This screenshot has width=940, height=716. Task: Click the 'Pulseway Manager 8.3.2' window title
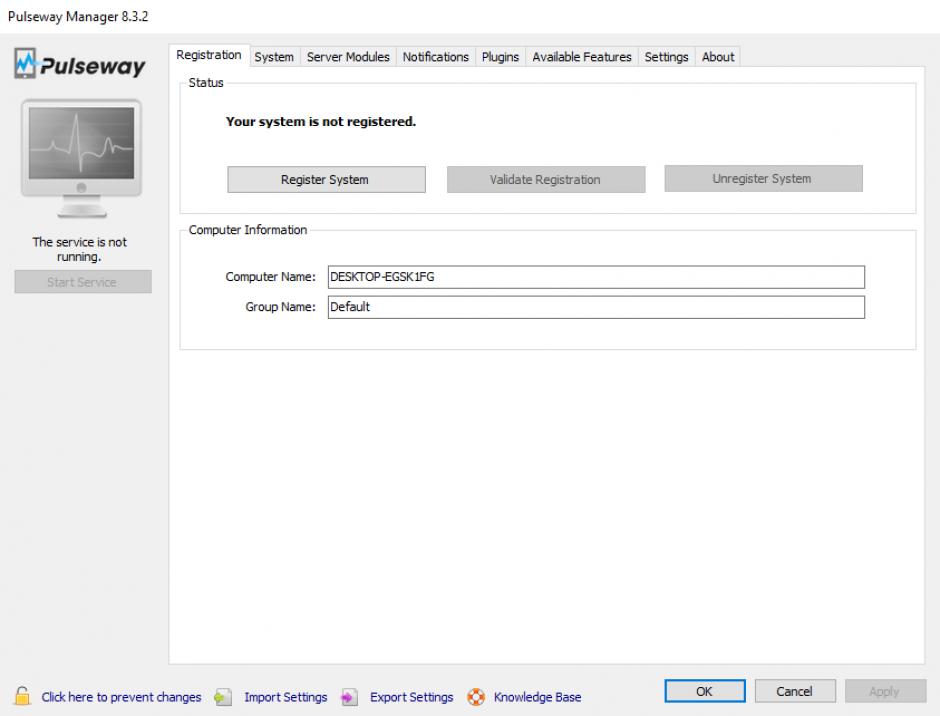[x=78, y=17]
